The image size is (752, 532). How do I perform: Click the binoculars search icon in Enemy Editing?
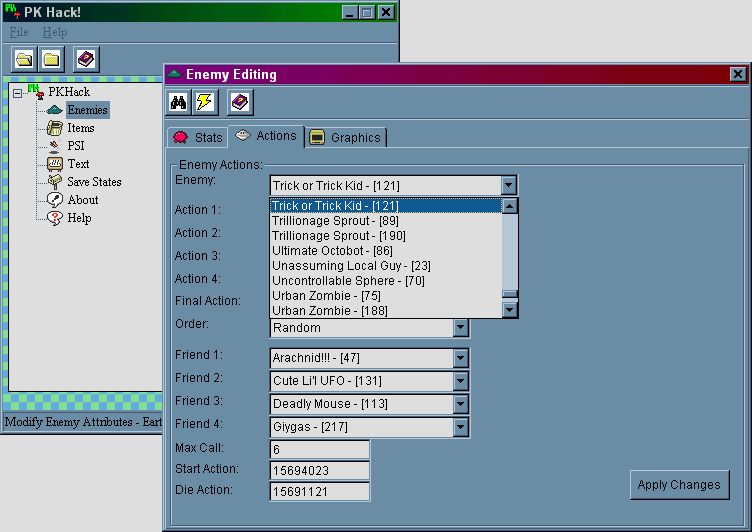coord(178,102)
